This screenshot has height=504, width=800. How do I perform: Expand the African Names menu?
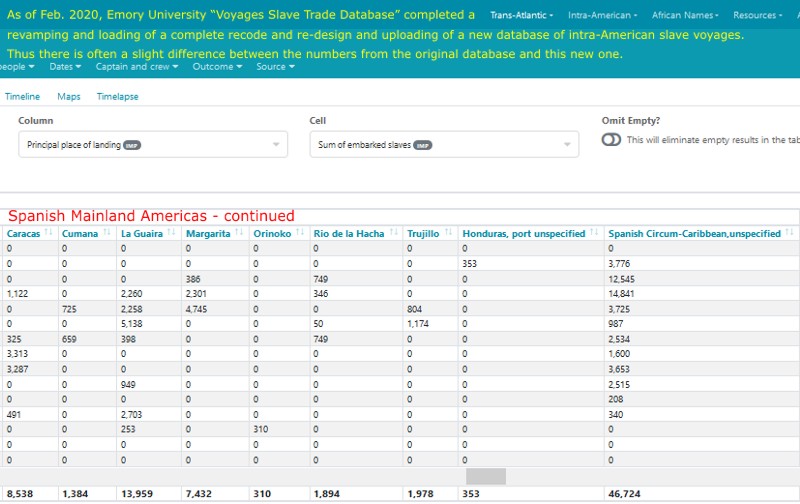click(683, 15)
